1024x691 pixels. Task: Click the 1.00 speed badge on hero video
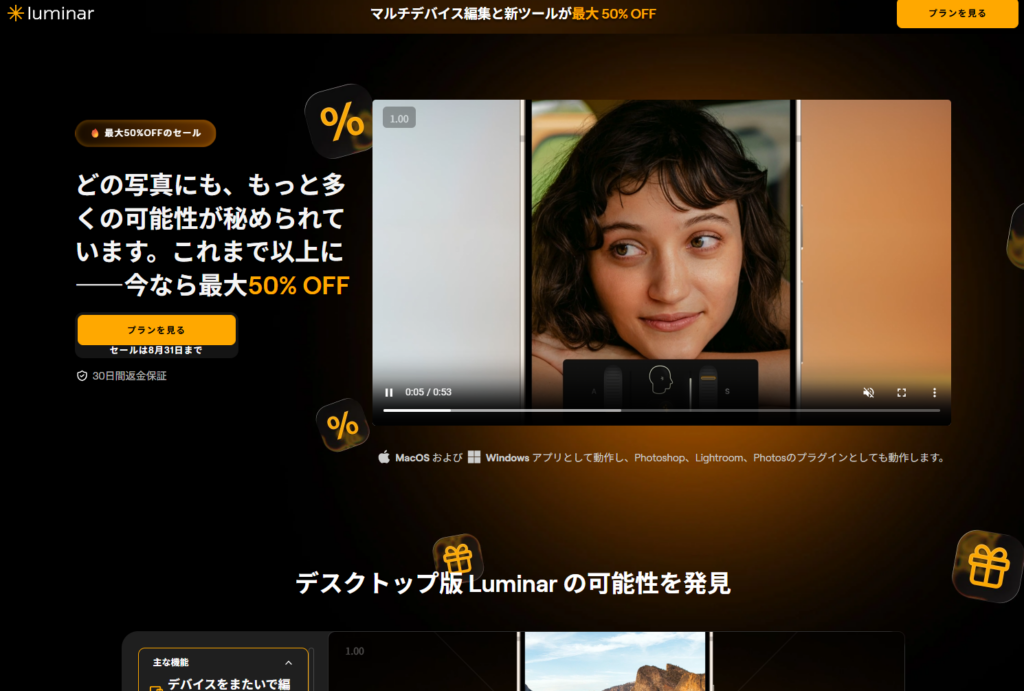(x=399, y=118)
